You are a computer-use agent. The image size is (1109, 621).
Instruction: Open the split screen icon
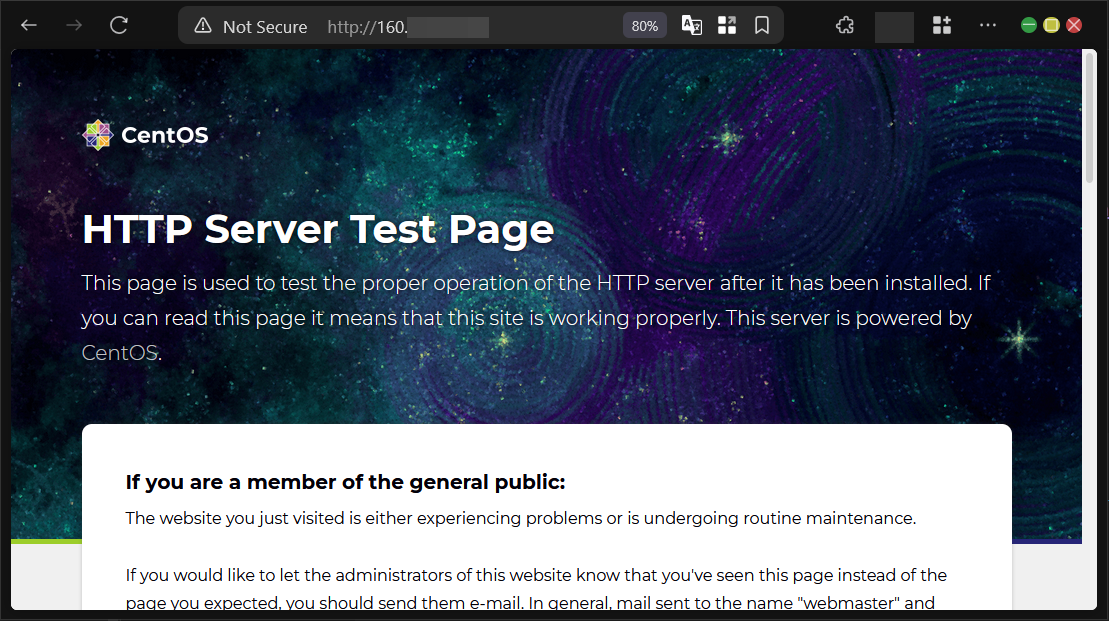tap(727, 25)
